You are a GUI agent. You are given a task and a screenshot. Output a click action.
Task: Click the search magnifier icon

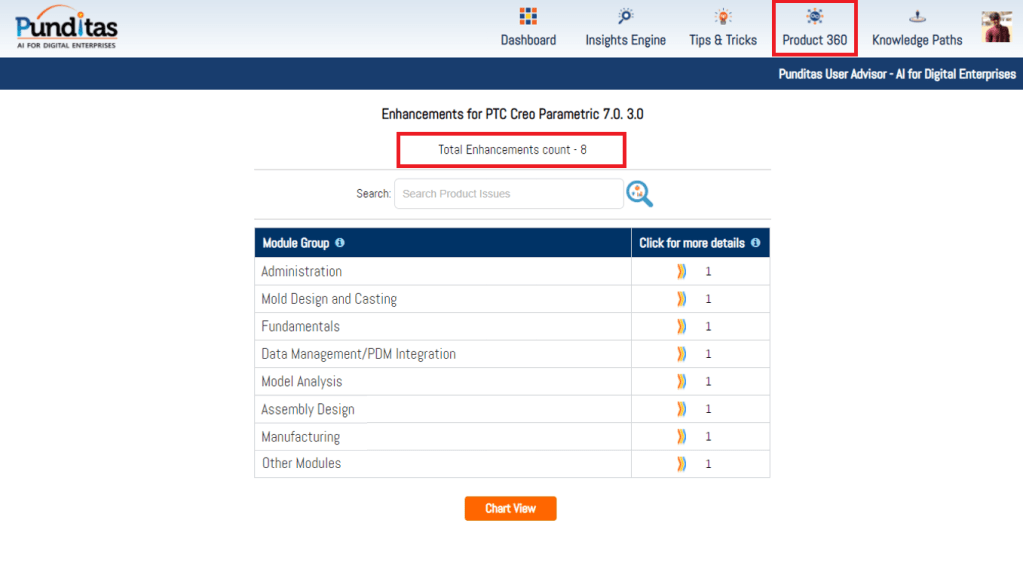639,194
